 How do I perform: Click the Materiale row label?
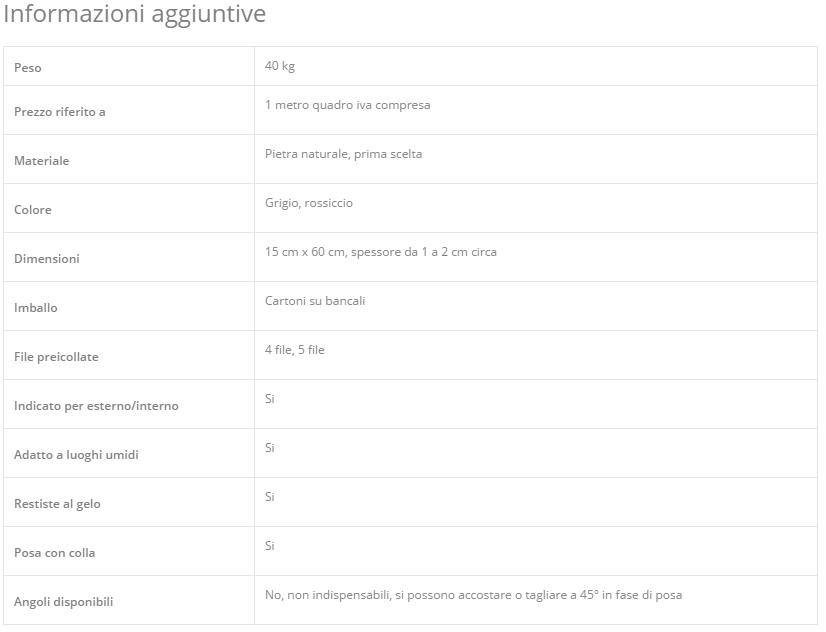(x=42, y=161)
